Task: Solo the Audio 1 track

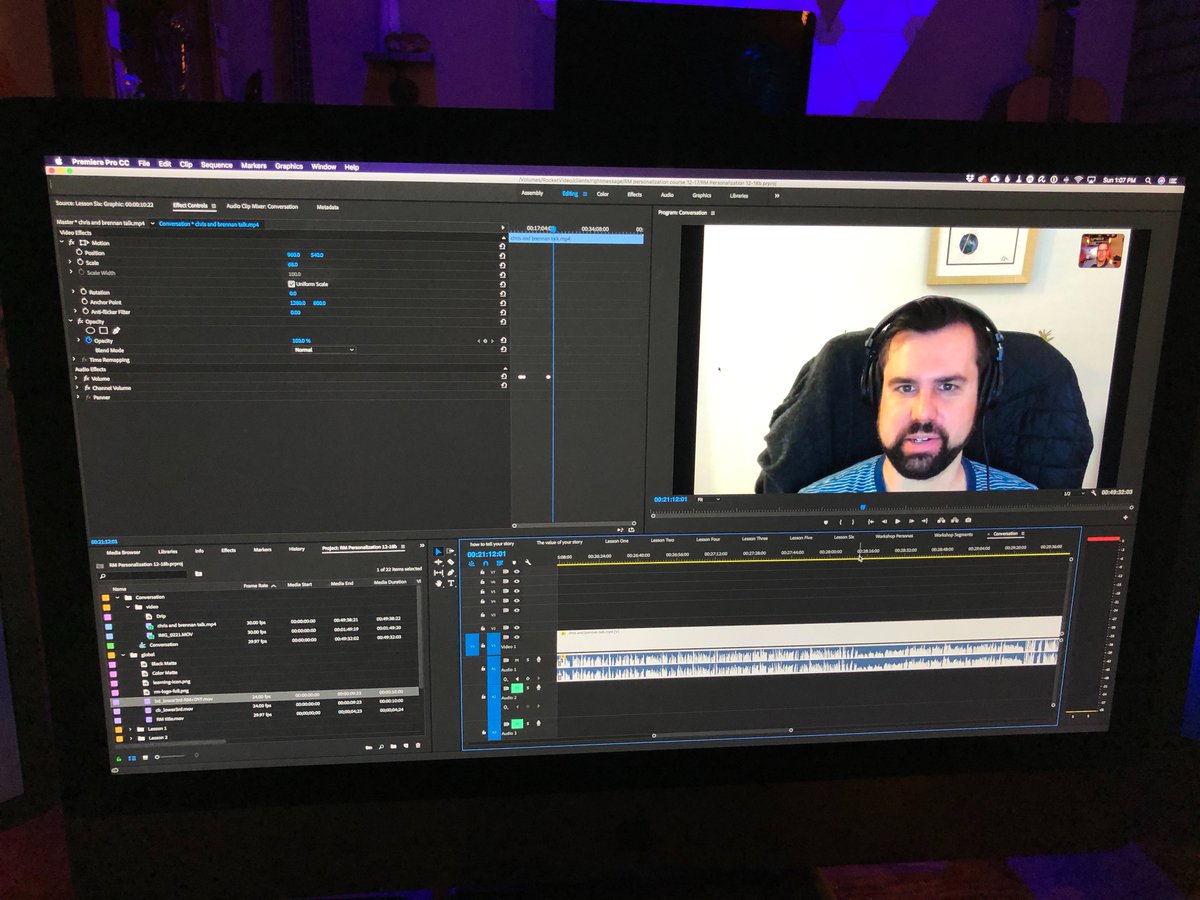Action: [x=528, y=660]
